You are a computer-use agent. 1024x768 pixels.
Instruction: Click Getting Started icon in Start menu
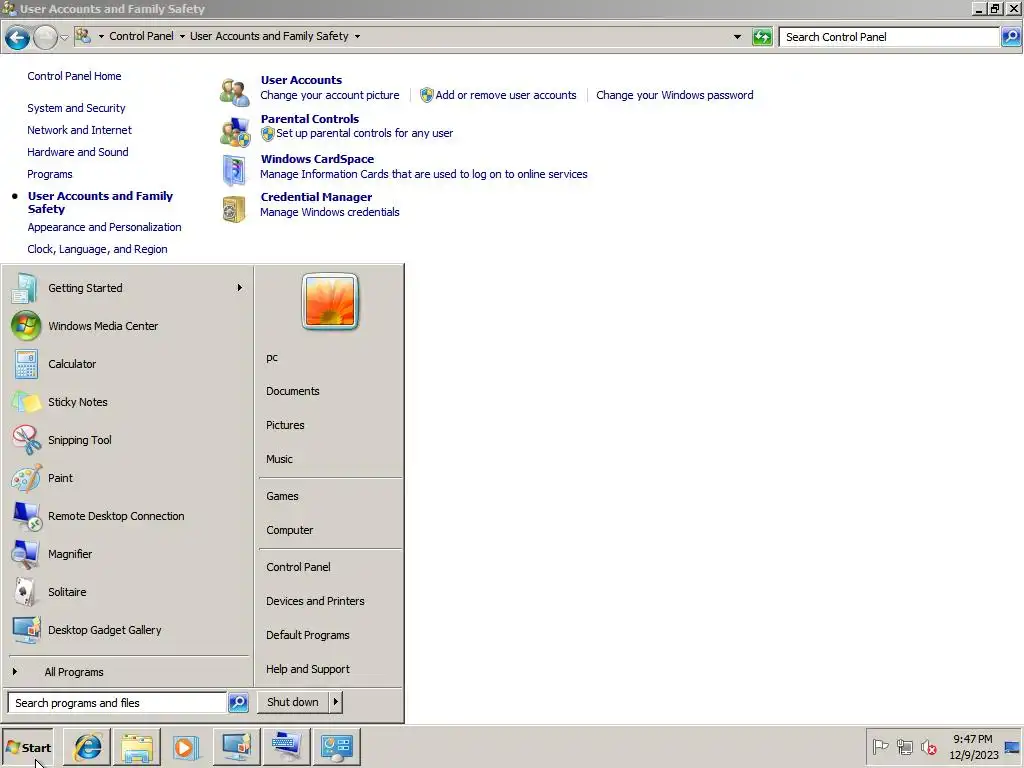pos(25,288)
